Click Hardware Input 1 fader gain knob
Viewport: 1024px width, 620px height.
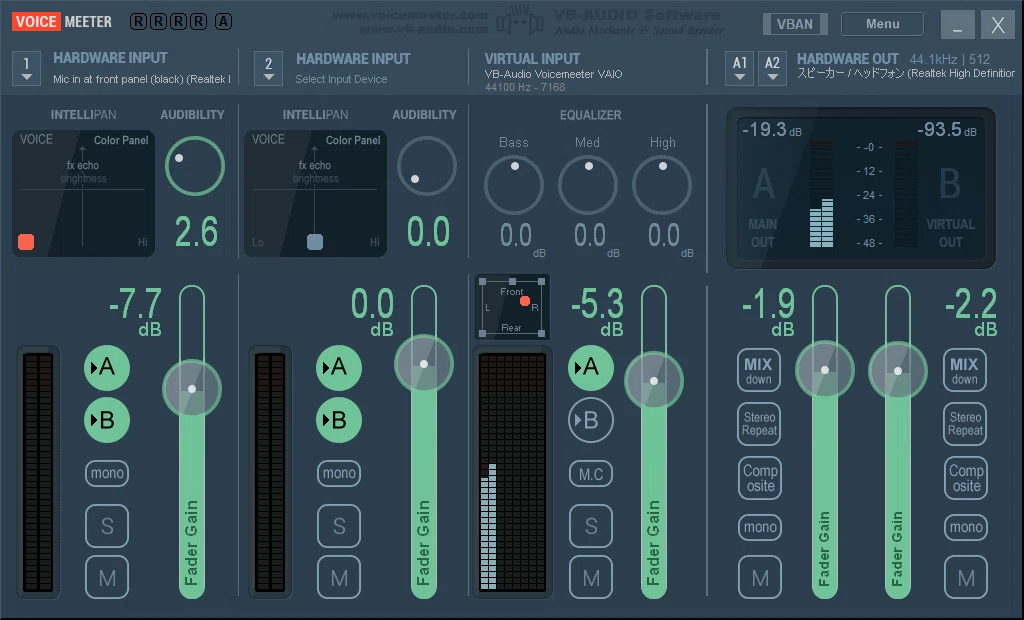pos(192,389)
